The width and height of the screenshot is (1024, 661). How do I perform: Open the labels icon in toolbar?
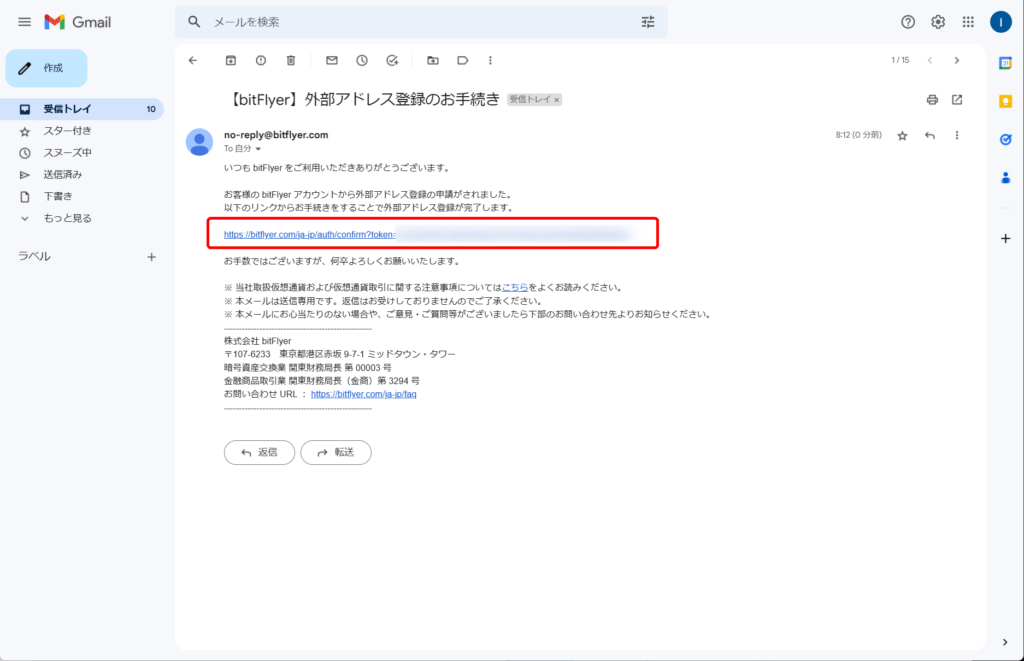[462, 61]
